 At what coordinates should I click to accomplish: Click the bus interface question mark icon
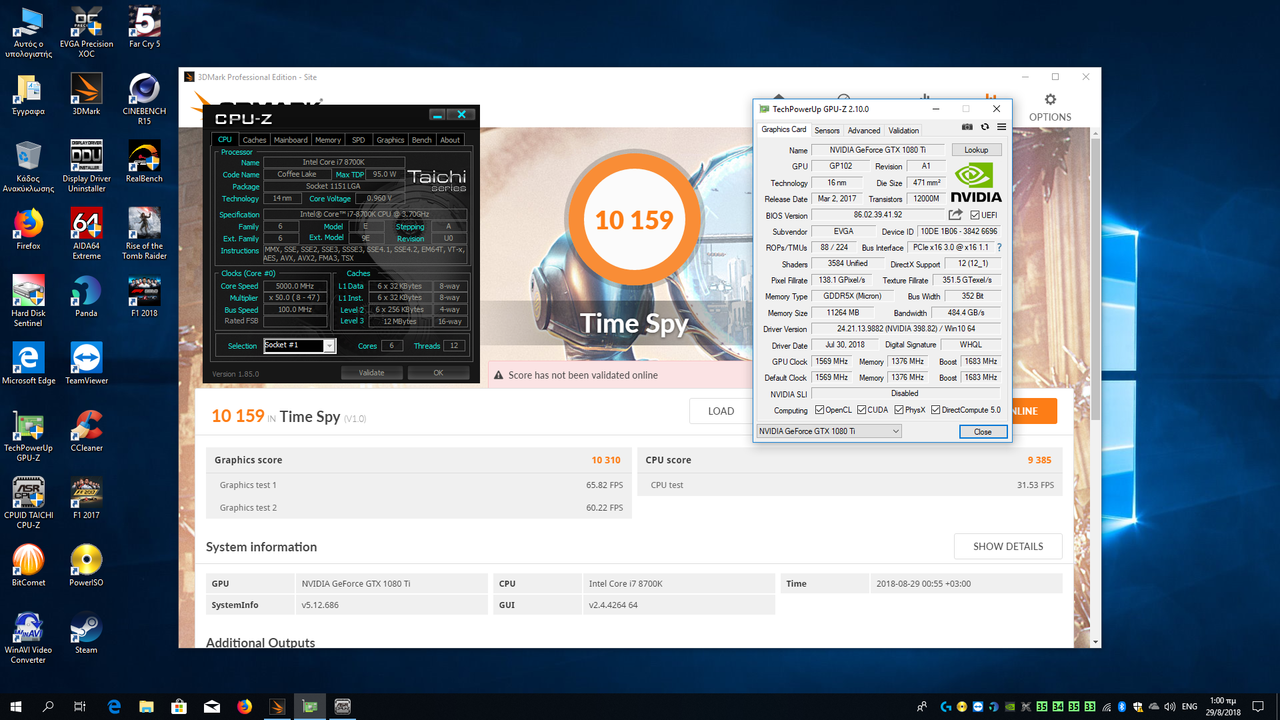[999, 247]
